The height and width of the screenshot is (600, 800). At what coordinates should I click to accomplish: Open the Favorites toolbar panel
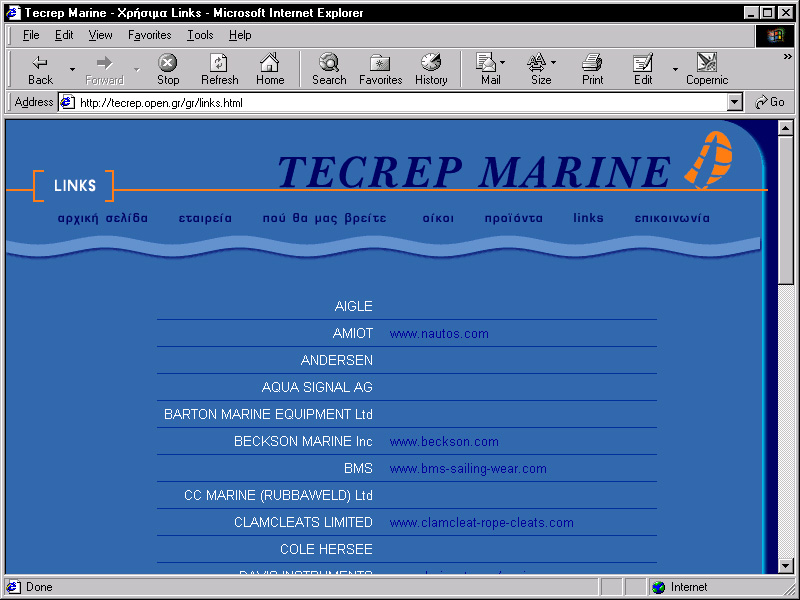coord(381,69)
